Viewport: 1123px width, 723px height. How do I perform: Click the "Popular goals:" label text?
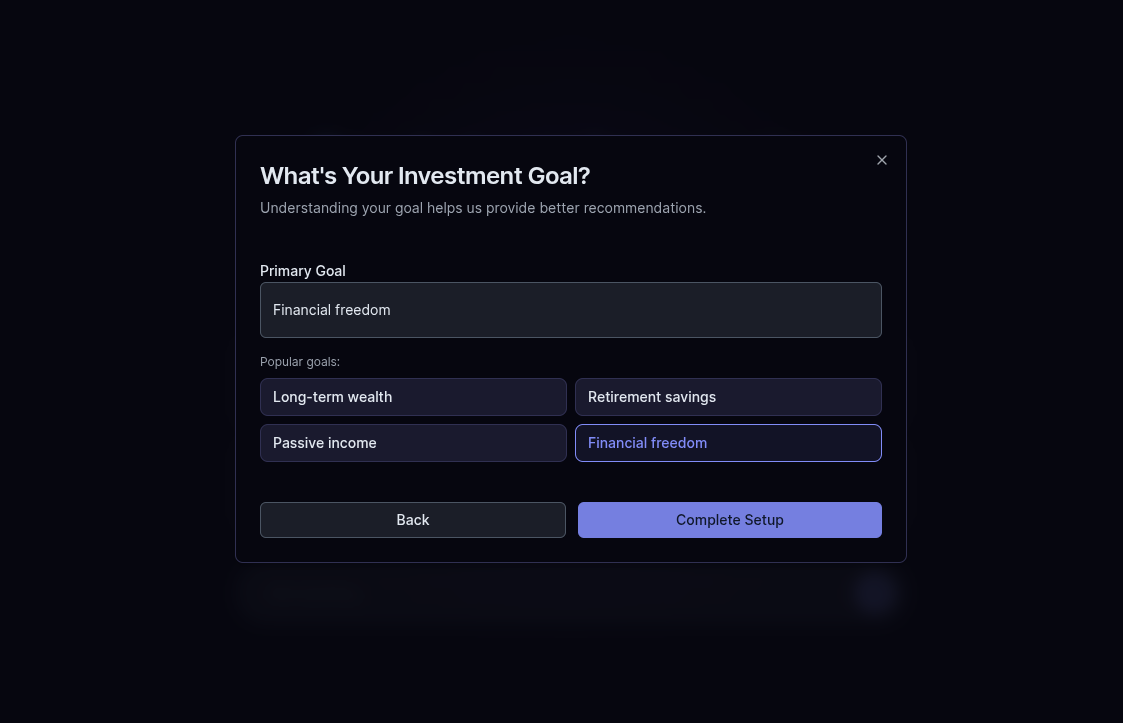[x=300, y=362]
